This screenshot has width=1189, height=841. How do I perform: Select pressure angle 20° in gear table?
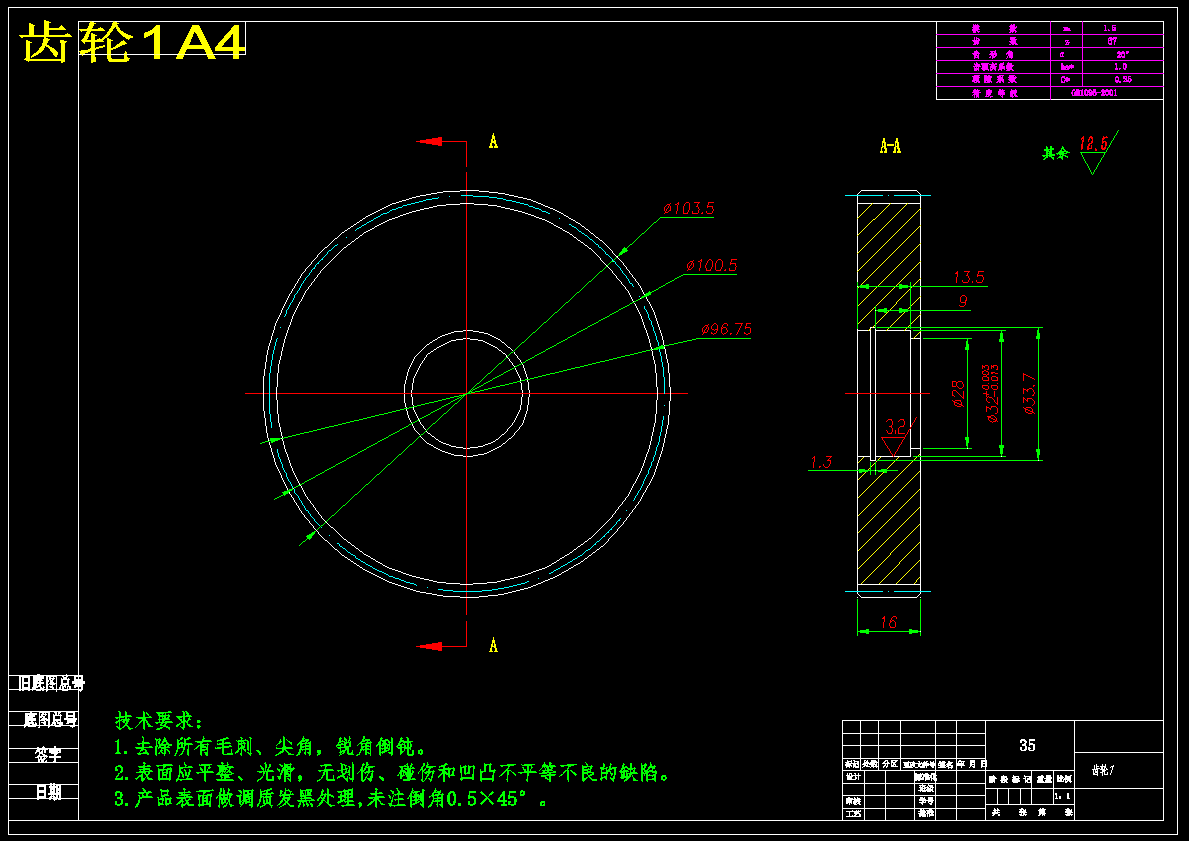pos(1122,54)
